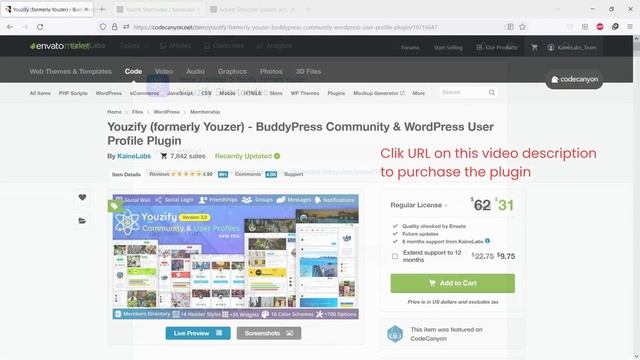Click the Youzify item preview image
Image resolution: width=640 pixels, height=360 pixels.
[236, 257]
